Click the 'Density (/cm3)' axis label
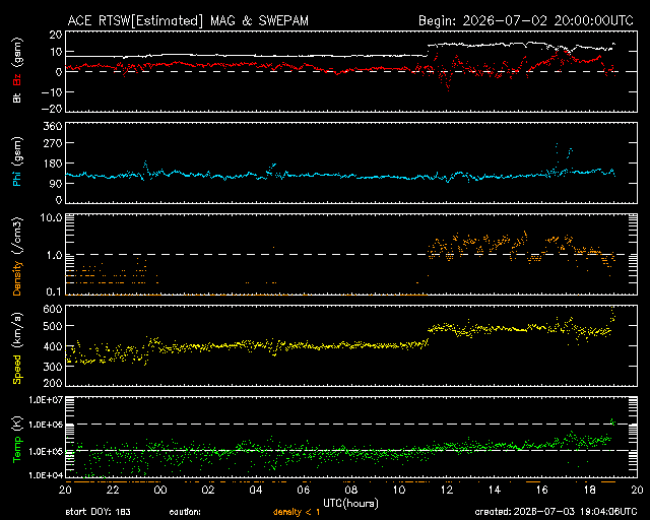The width and height of the screenshot is (650, 520). pyautogui.click(x=17, y=256)
